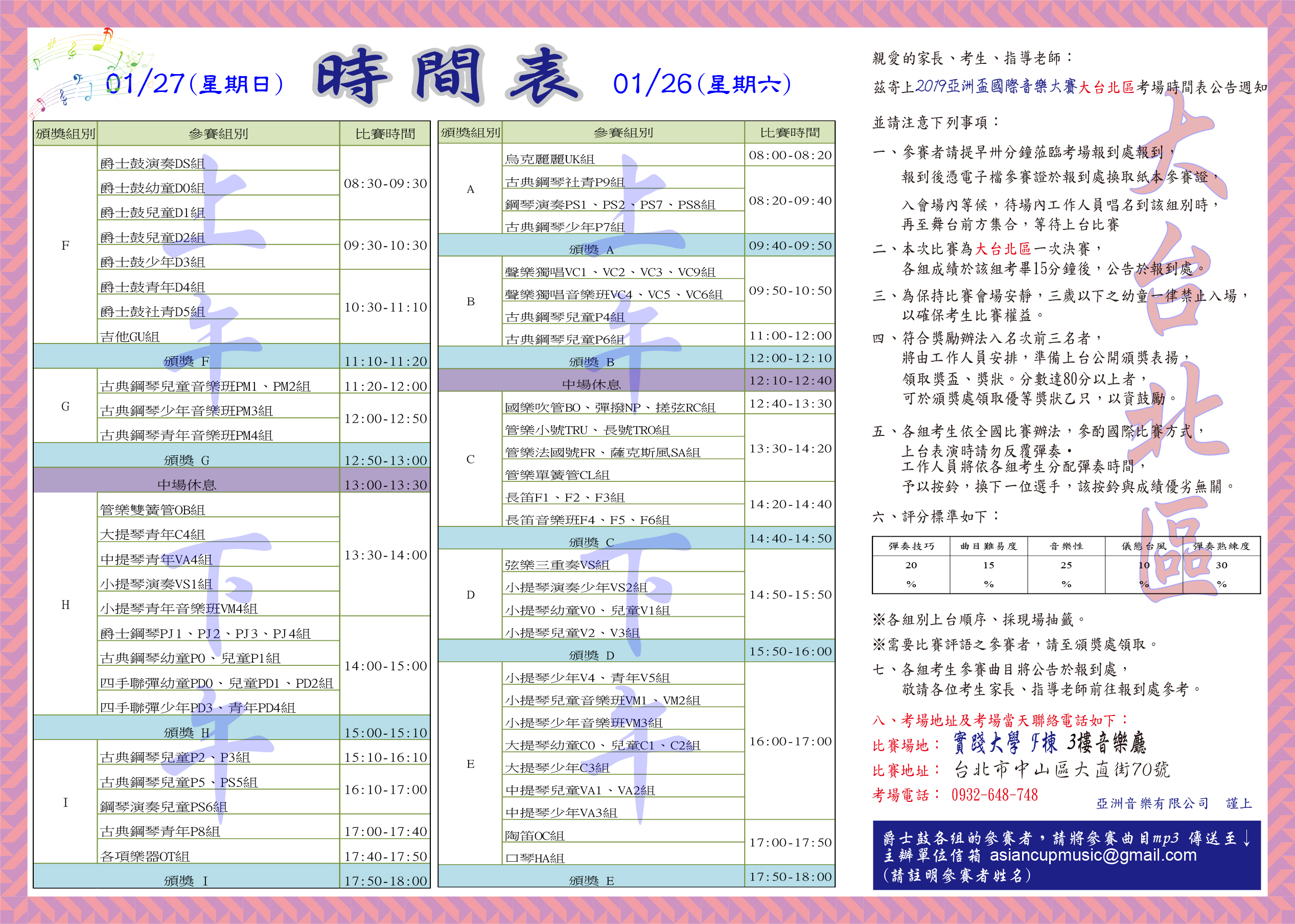Click the 01/26 (星期六) date label

[x=702, y=84]
